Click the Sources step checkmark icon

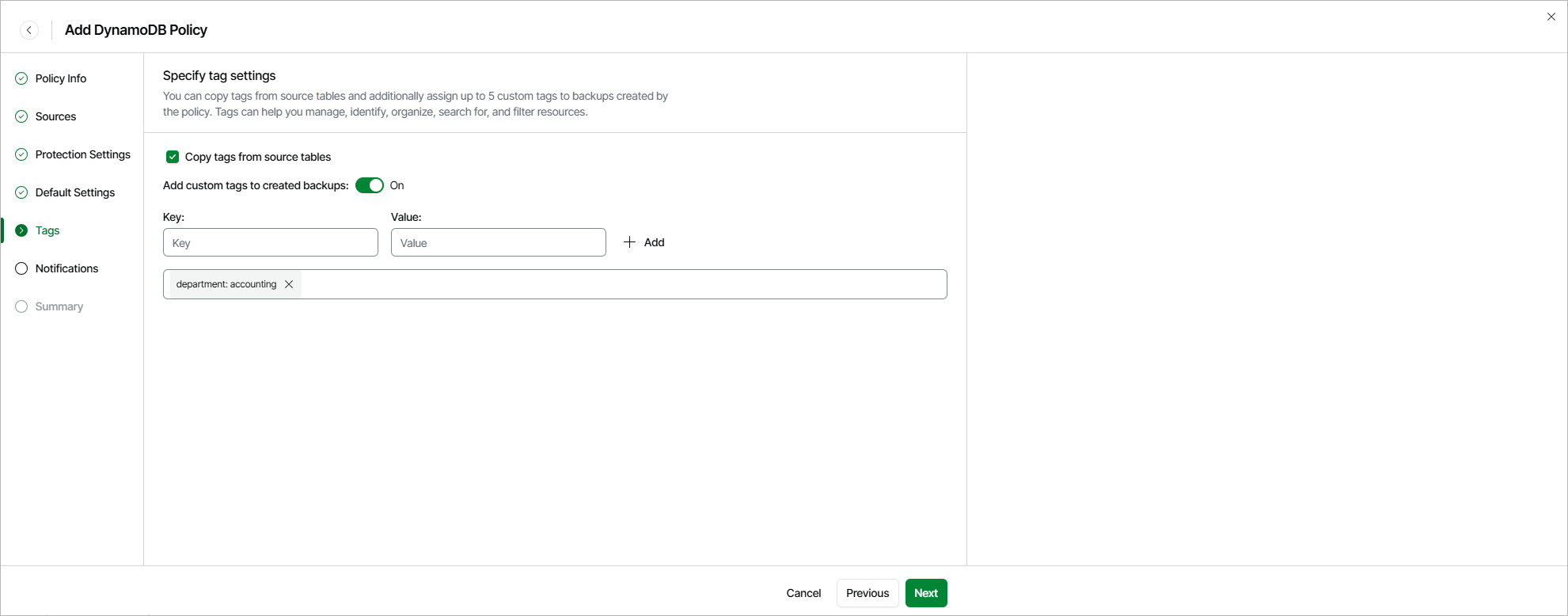pos(21,116)
